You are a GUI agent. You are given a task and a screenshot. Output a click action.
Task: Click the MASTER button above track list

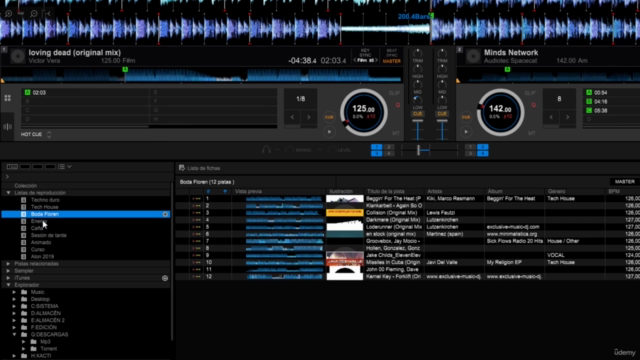point(624,182)
